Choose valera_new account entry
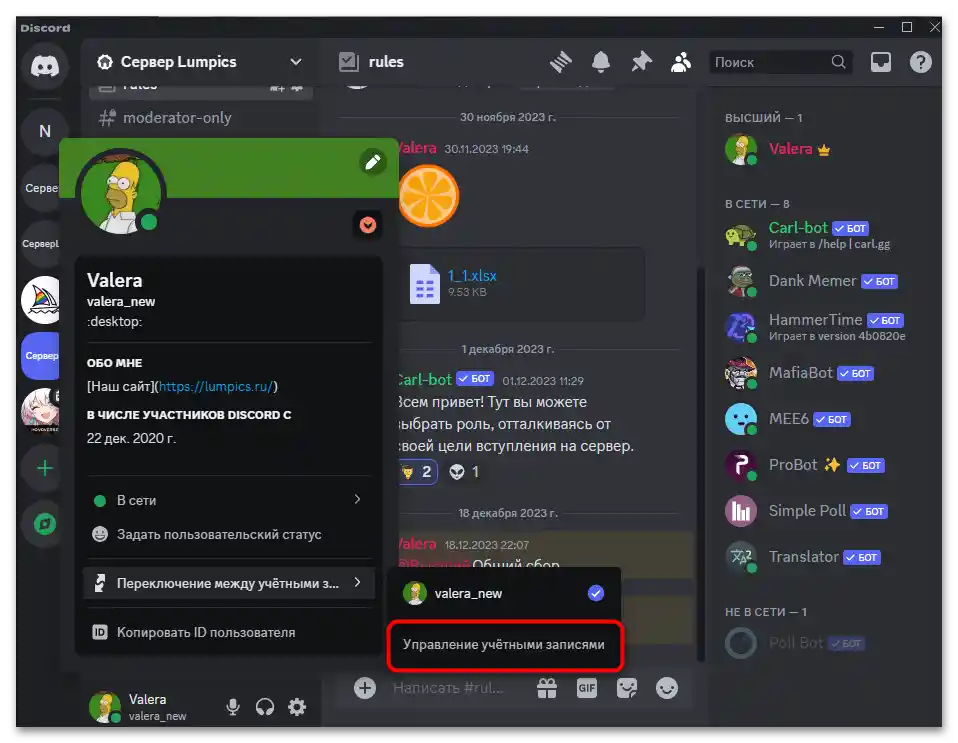The image size is (958, 743). coord(504,593)
